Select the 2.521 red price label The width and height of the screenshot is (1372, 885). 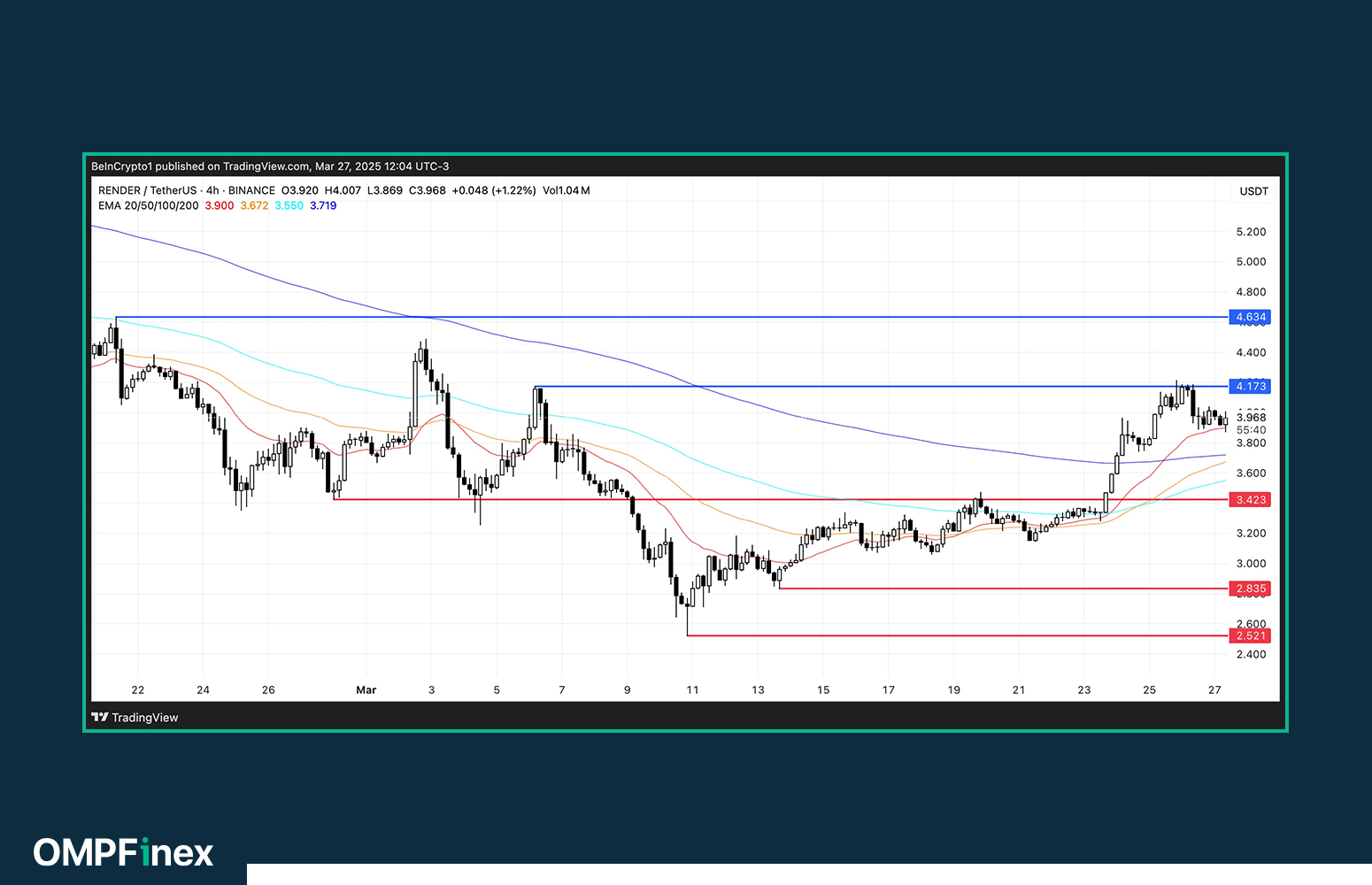click(1250, 636)
